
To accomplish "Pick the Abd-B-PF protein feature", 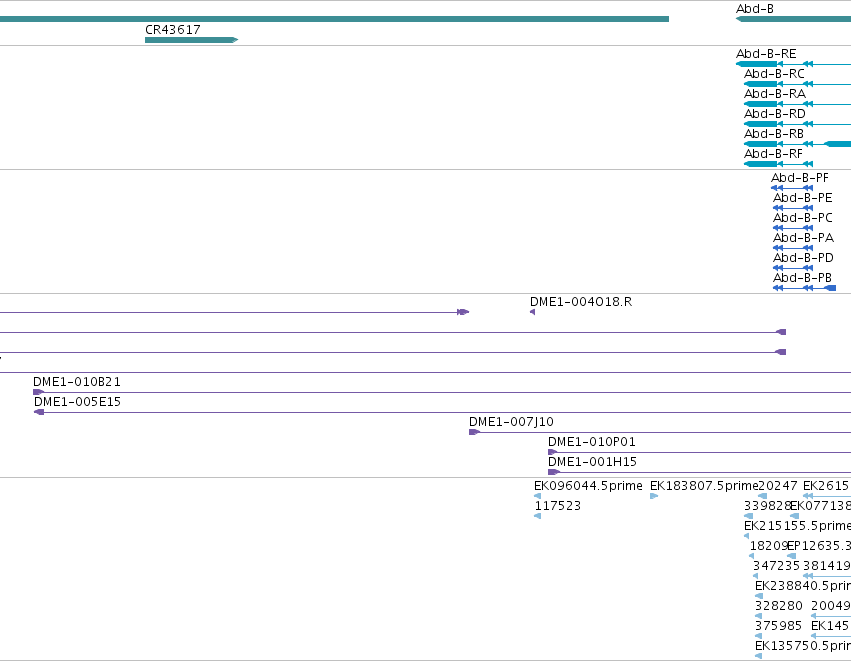I will click(x=792, y=188).
